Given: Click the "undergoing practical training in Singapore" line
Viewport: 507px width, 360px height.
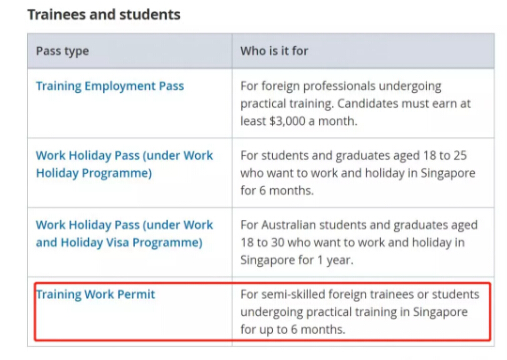Looking at the screenshot, I should (354, 312).
